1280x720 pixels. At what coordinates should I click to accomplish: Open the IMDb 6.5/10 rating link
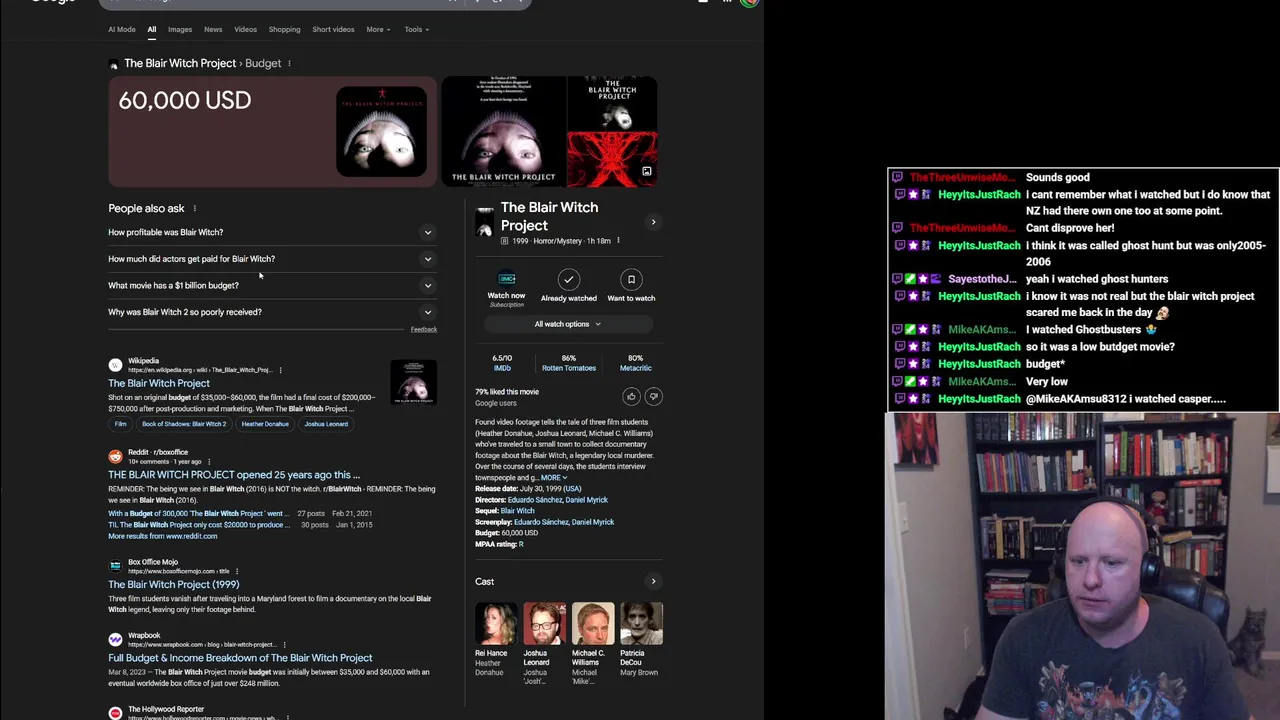(x=502, y=363)
